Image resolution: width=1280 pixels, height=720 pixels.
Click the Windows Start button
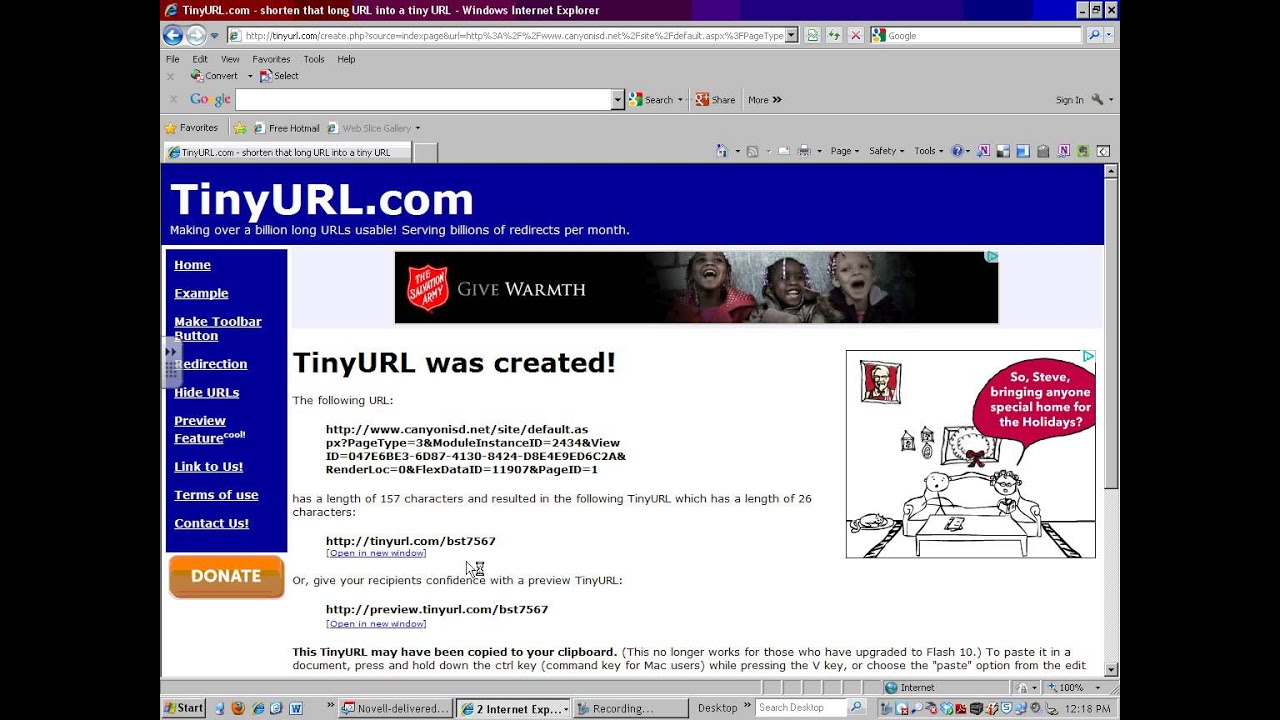pos(183,708)
